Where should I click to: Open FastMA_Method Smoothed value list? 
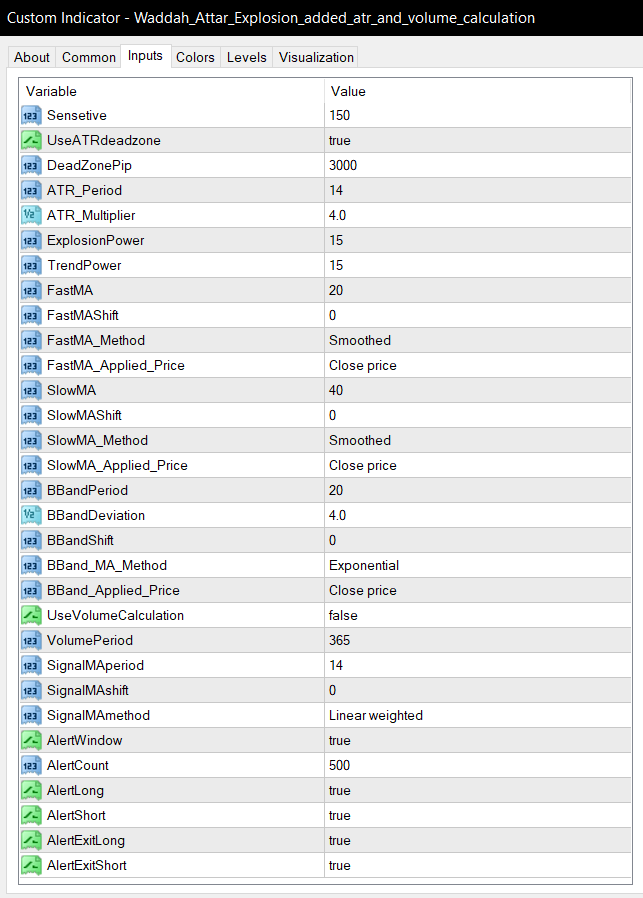tap(478, 341)
